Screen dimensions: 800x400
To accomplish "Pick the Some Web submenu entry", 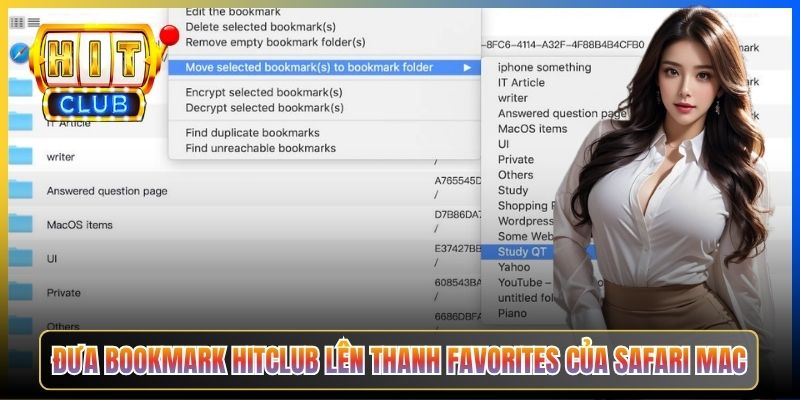I will point(526,236).
